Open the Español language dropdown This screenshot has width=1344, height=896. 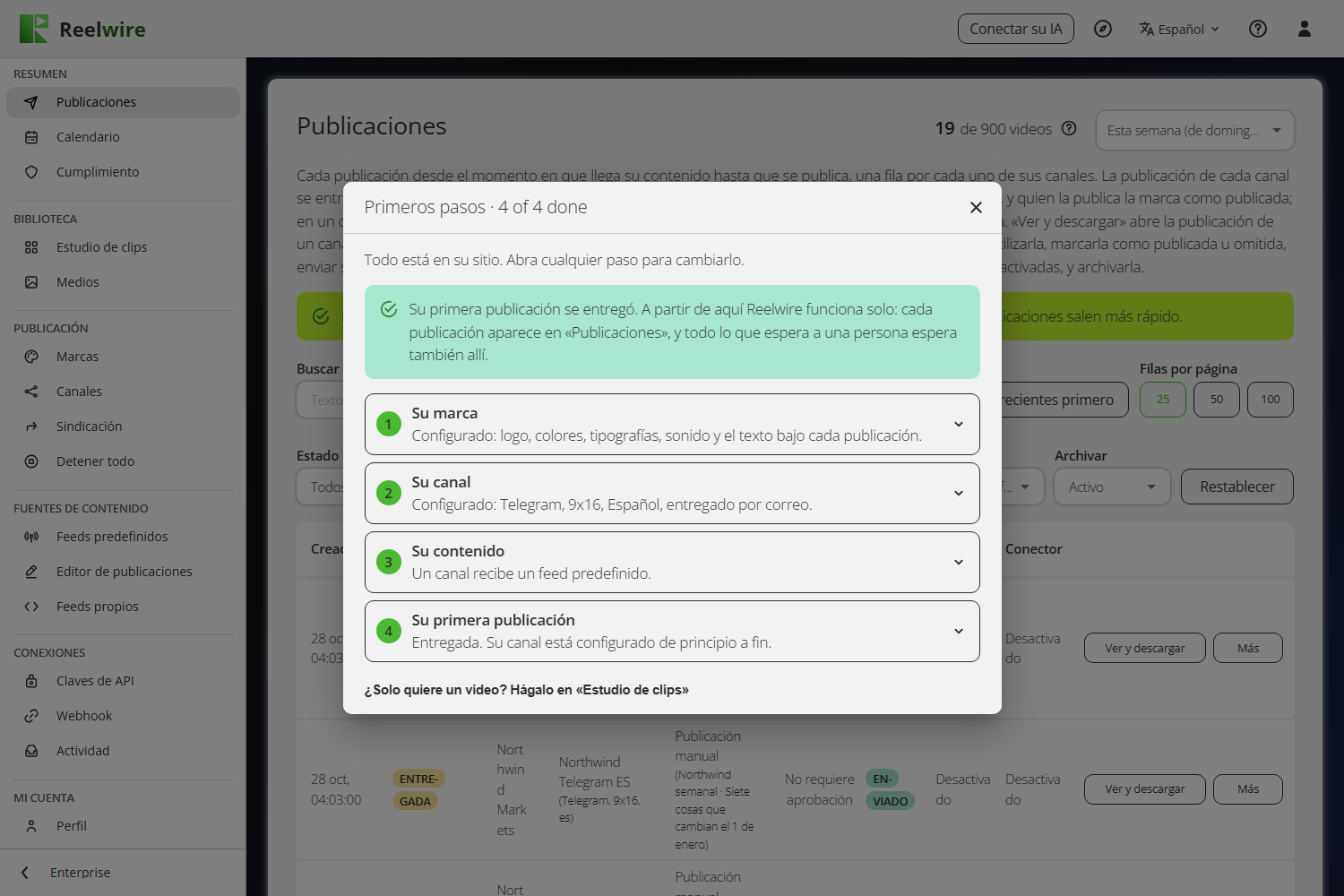1179,29
